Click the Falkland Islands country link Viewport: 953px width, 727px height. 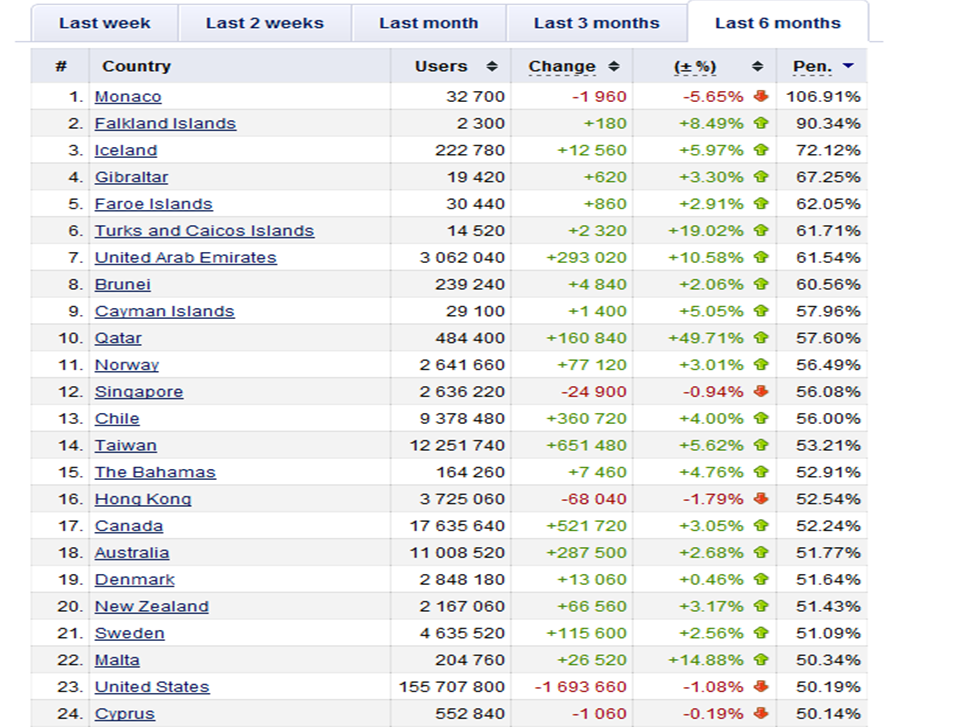click(x=165, y=124)
